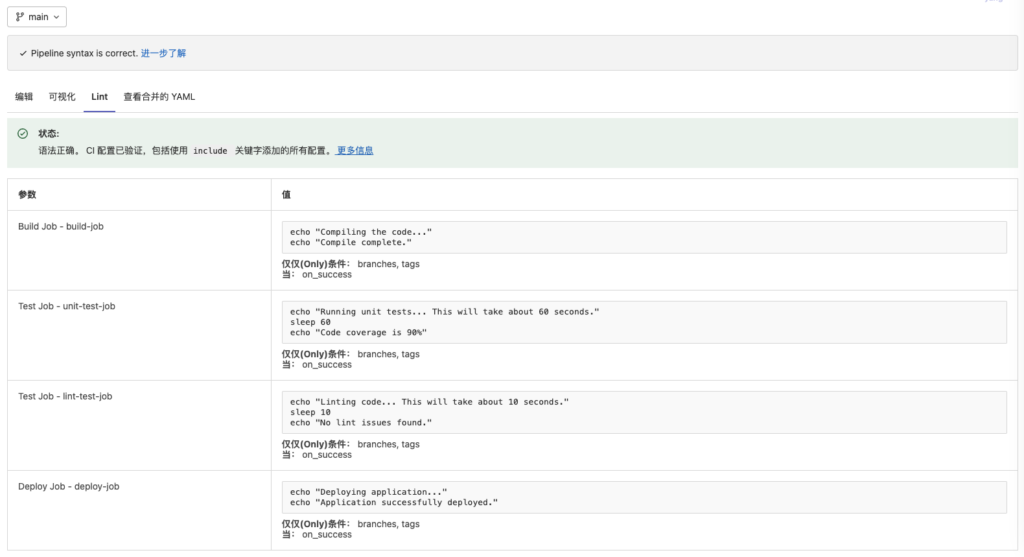This screenshot has width=1024, height=557.
Task: Switch to the 编辑 tab
Action: point(24,97)
